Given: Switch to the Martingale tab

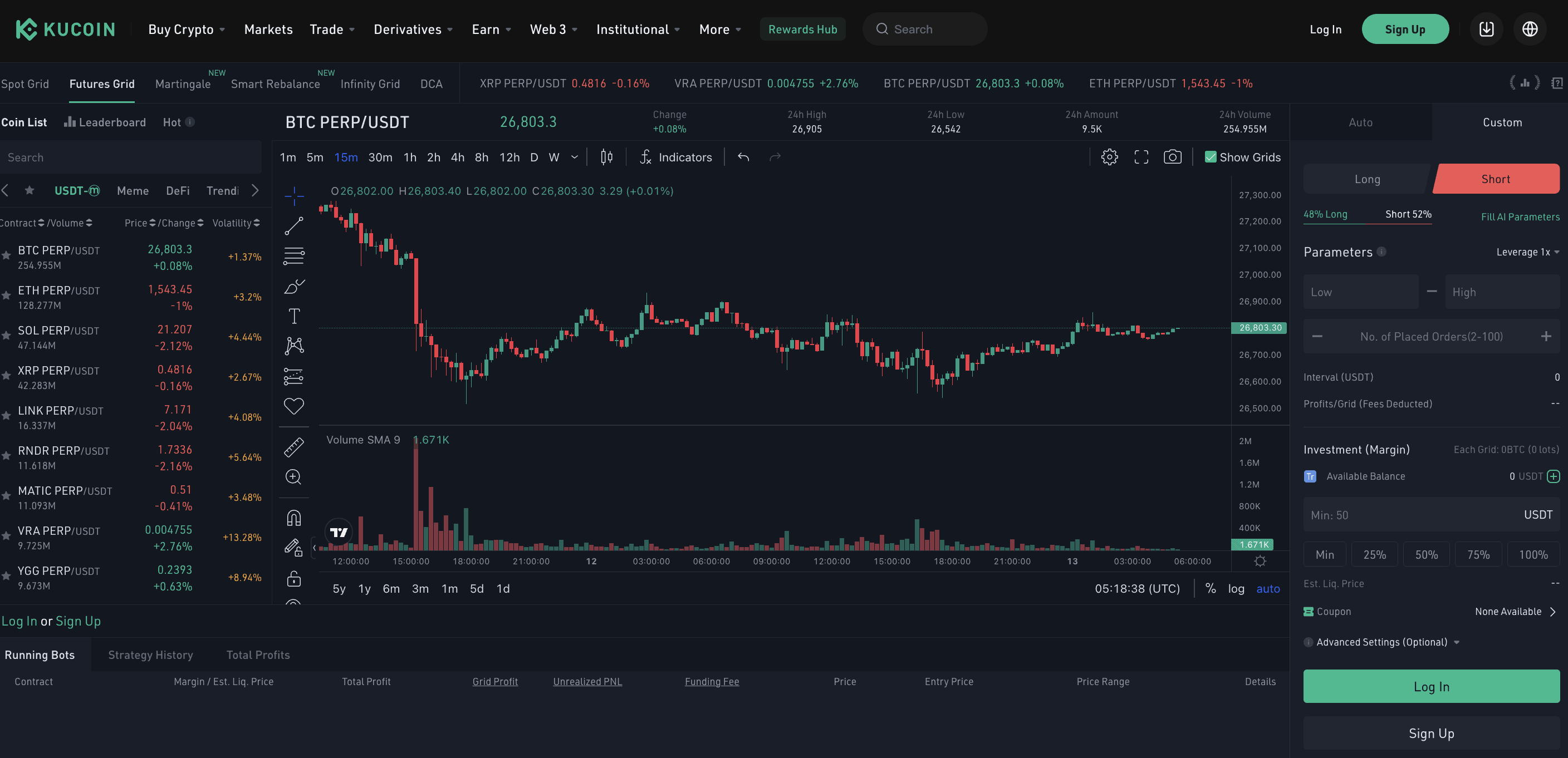Looking at the screenshot, I should 183,84.
